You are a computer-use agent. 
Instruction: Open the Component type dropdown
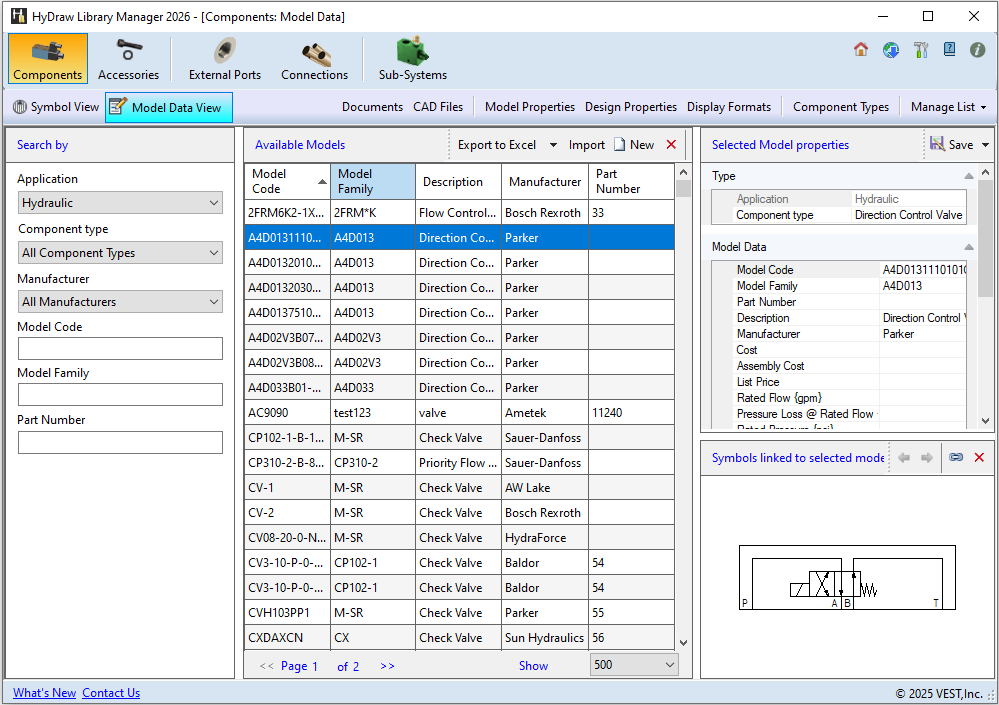point(120,253)
